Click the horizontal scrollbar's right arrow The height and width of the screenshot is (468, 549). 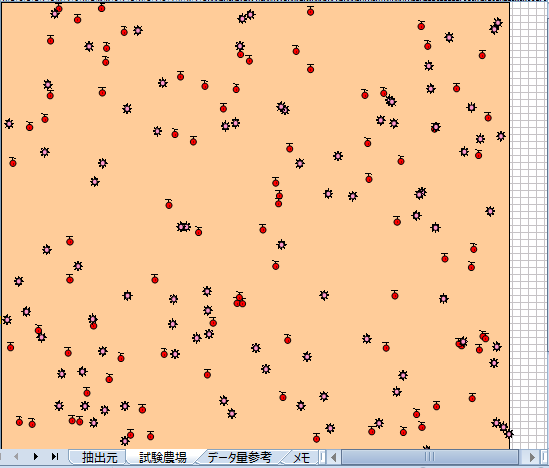532,457
